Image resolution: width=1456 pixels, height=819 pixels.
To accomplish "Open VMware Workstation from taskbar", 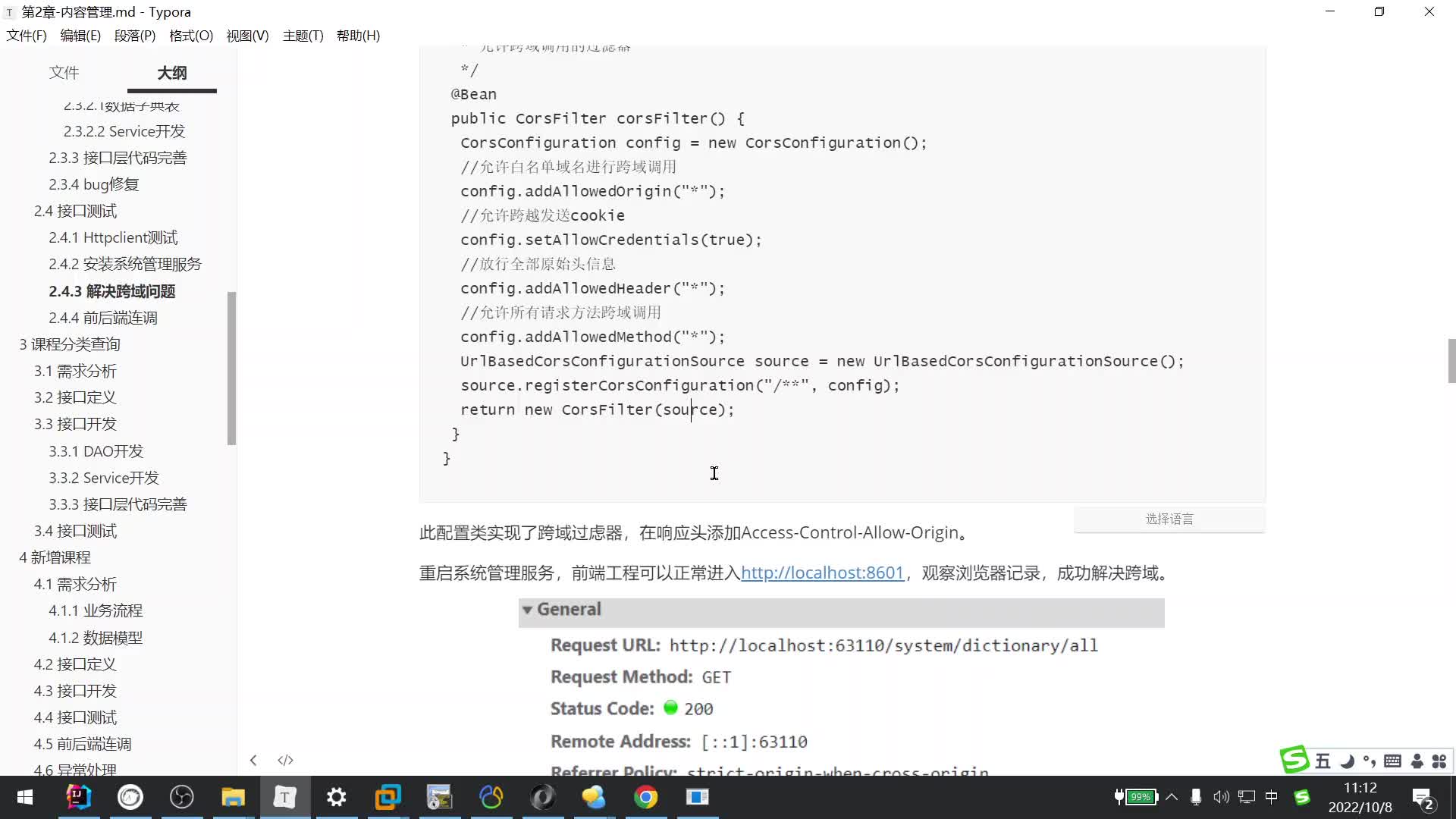I will (388, 797).
